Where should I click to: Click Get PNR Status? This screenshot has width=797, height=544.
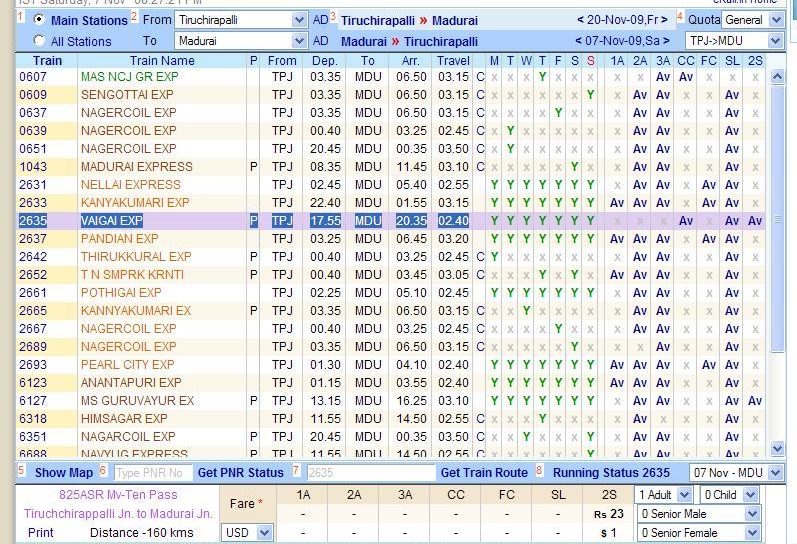240,472
